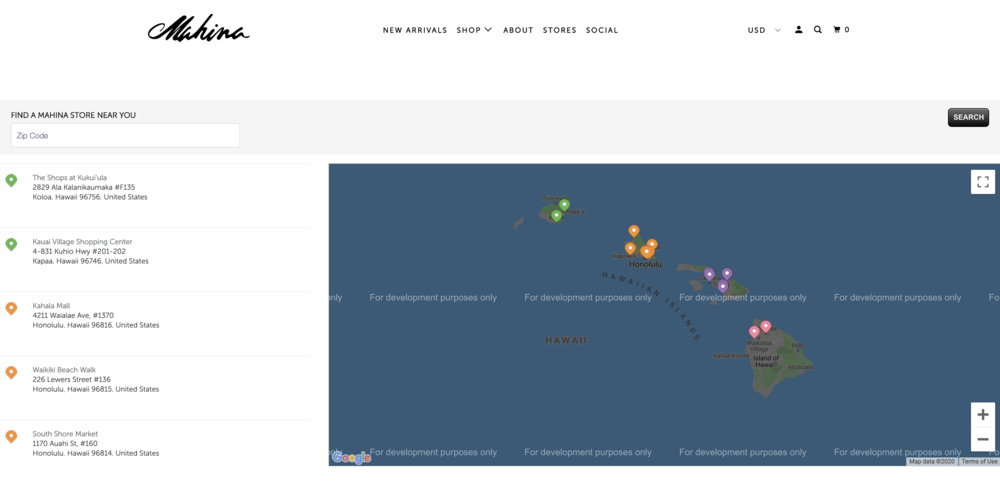
Task: Select Waikiki Beach Walk store name
Action: (x=64, y=369)
